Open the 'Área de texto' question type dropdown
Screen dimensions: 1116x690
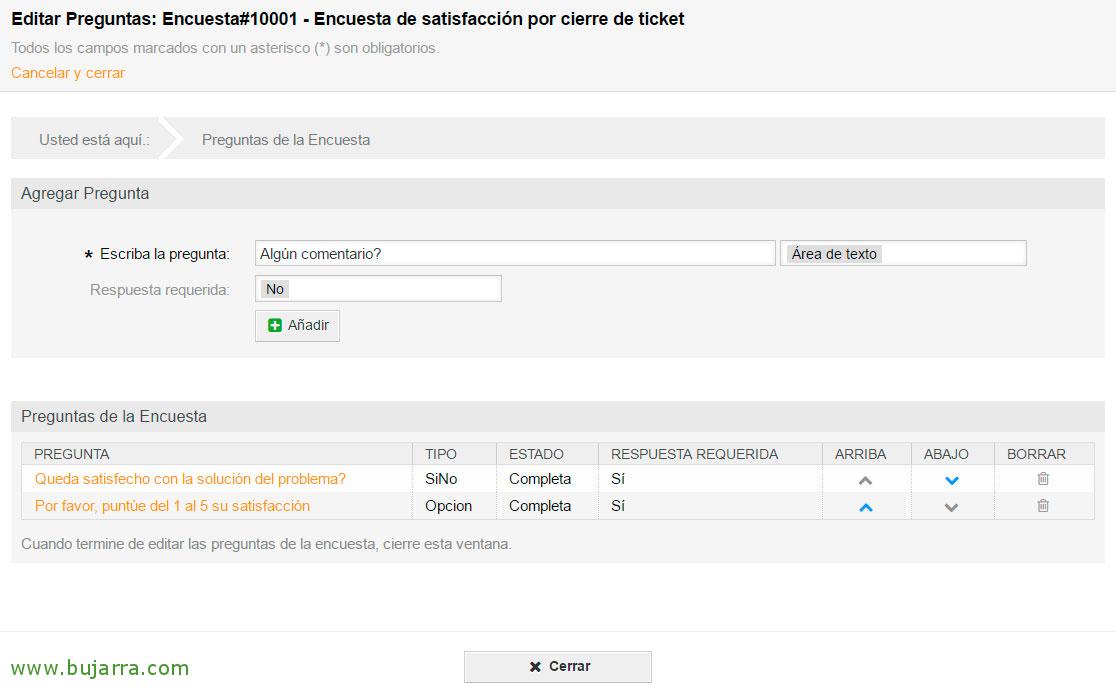[x=903, y=253]
